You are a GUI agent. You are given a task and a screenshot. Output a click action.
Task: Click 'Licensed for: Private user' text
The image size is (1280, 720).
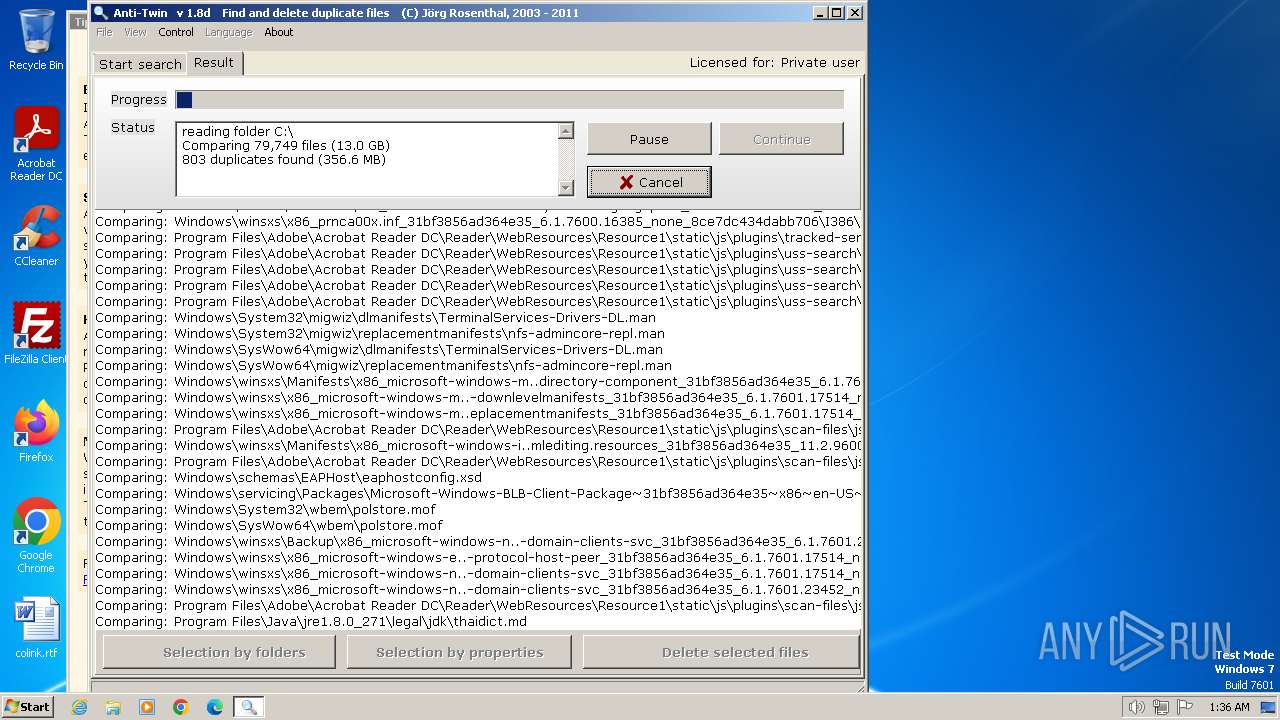774,62
